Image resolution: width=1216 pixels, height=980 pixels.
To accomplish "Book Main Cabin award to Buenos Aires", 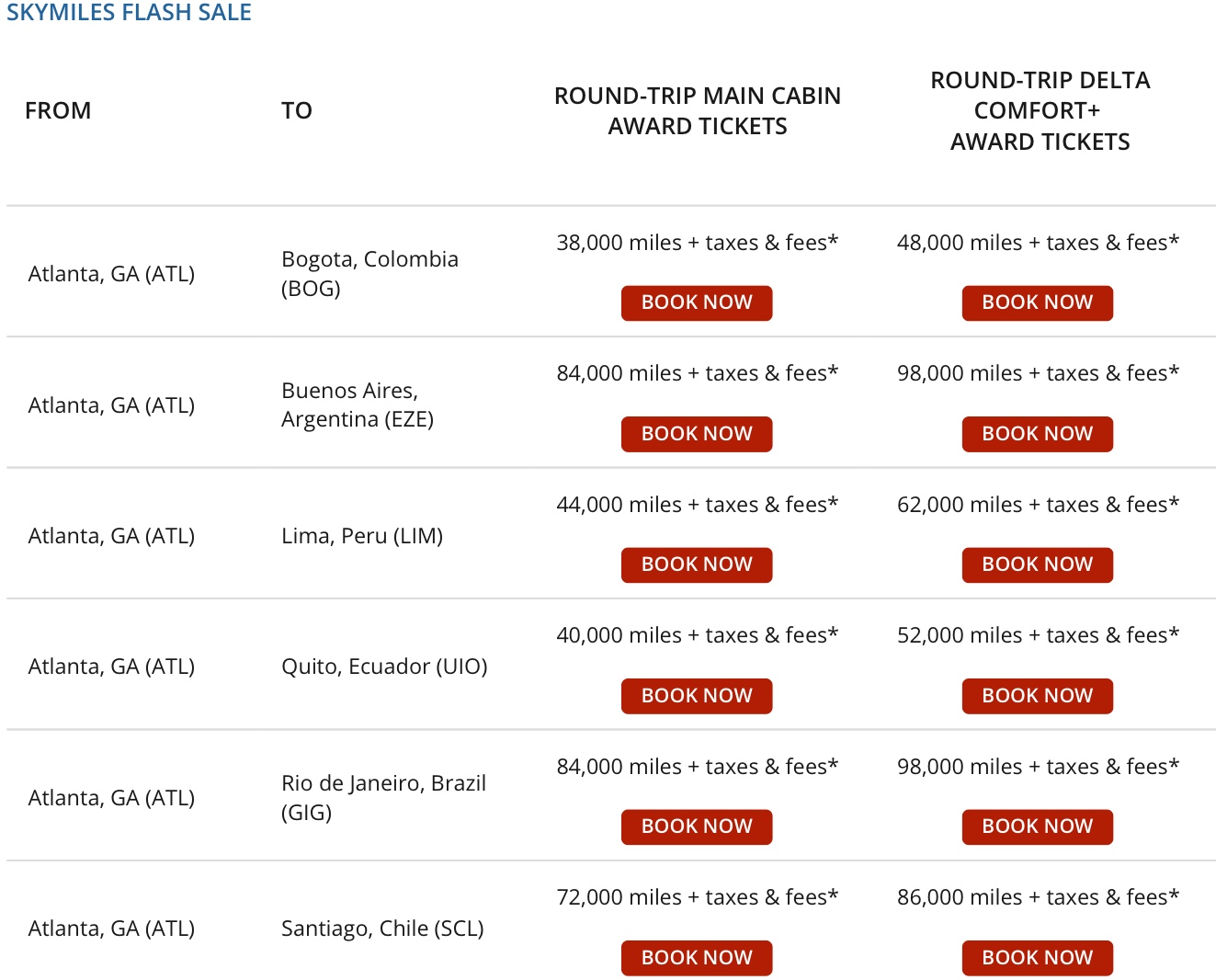I will coord(697,434).
